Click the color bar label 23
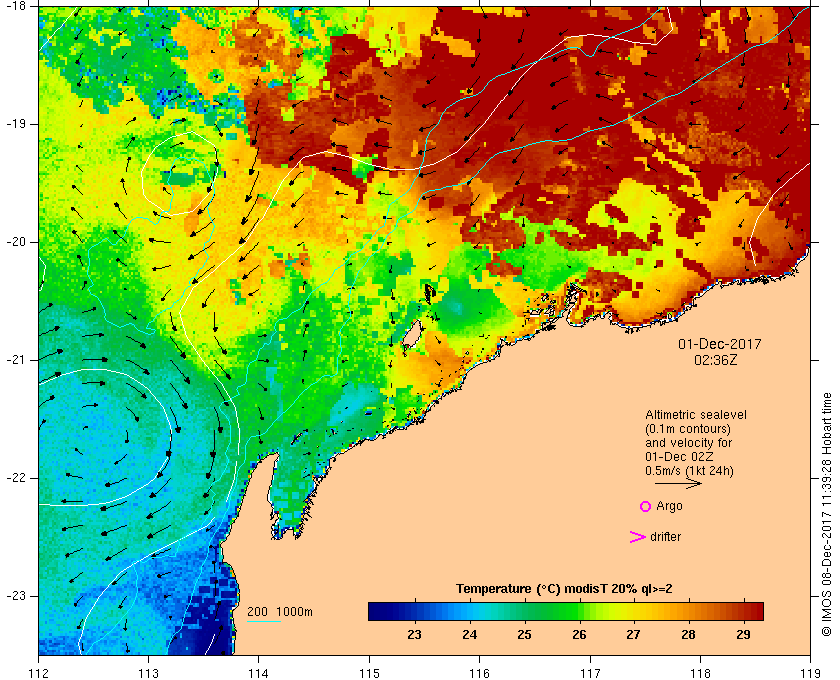Screen dimensions: 840x680 pos(415,635)
